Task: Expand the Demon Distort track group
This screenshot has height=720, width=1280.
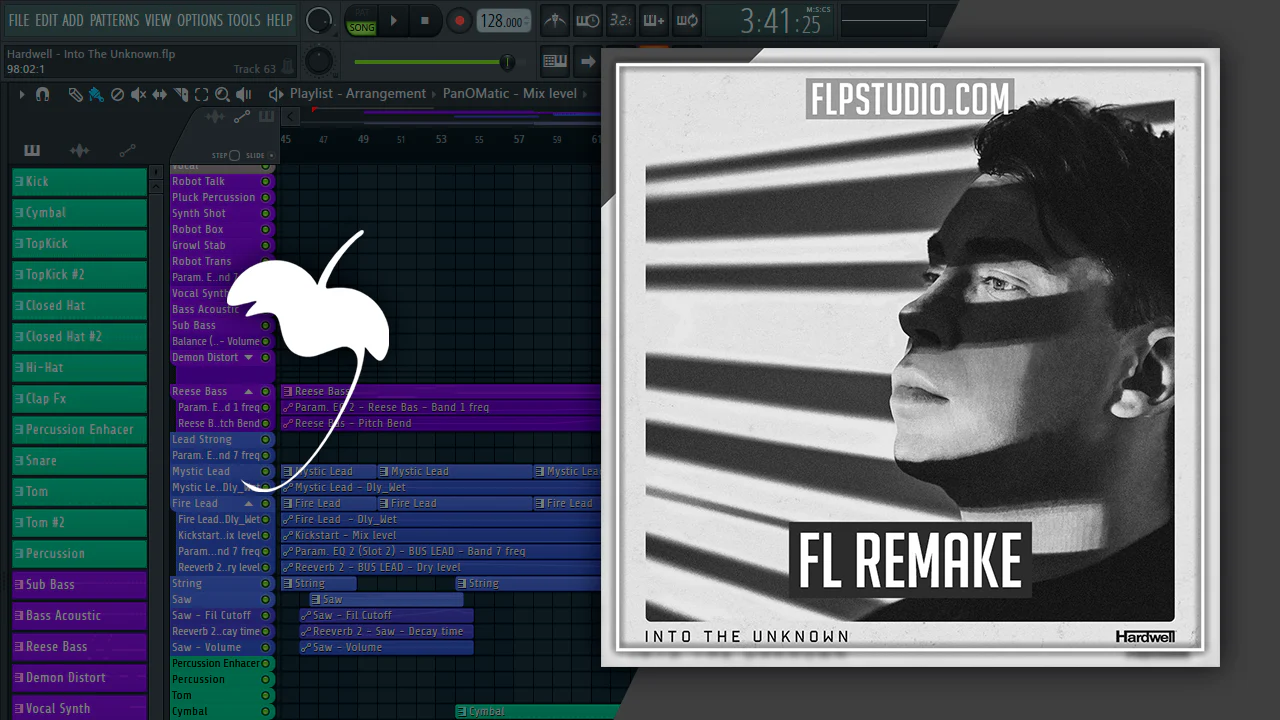Action: [x=249, y=358]
